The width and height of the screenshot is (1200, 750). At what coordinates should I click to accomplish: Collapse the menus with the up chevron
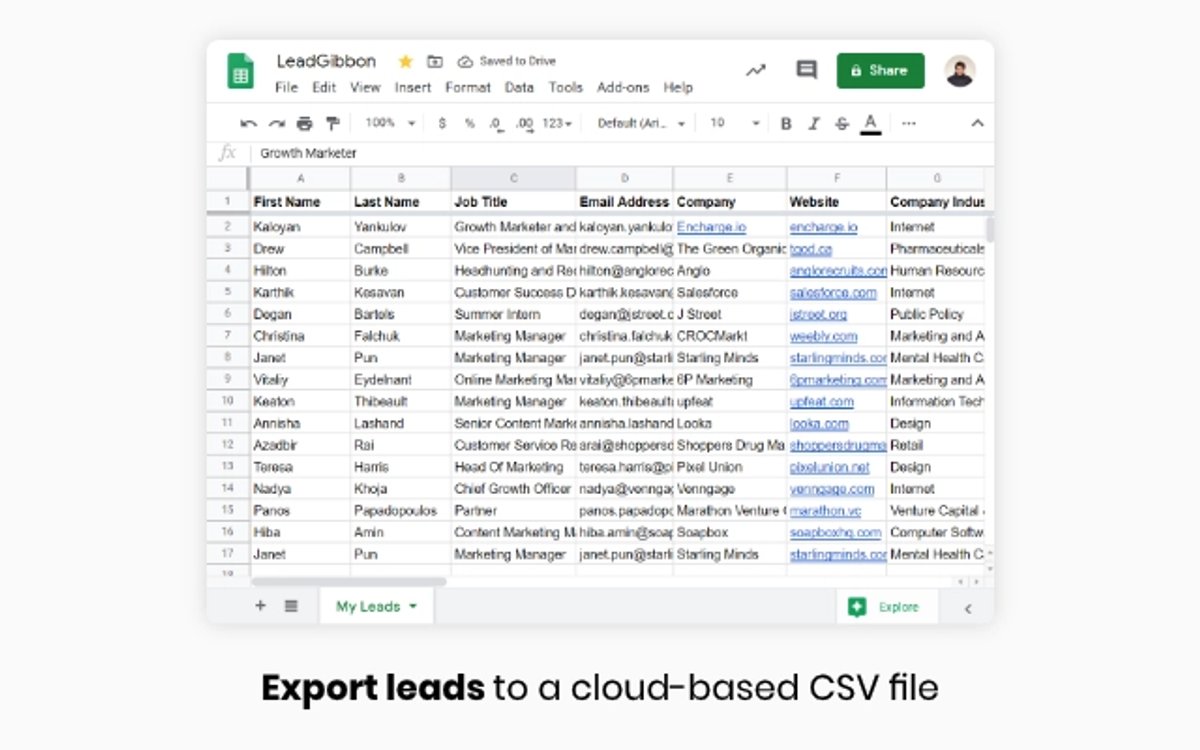pyautogui.click(x=977, y=123)
